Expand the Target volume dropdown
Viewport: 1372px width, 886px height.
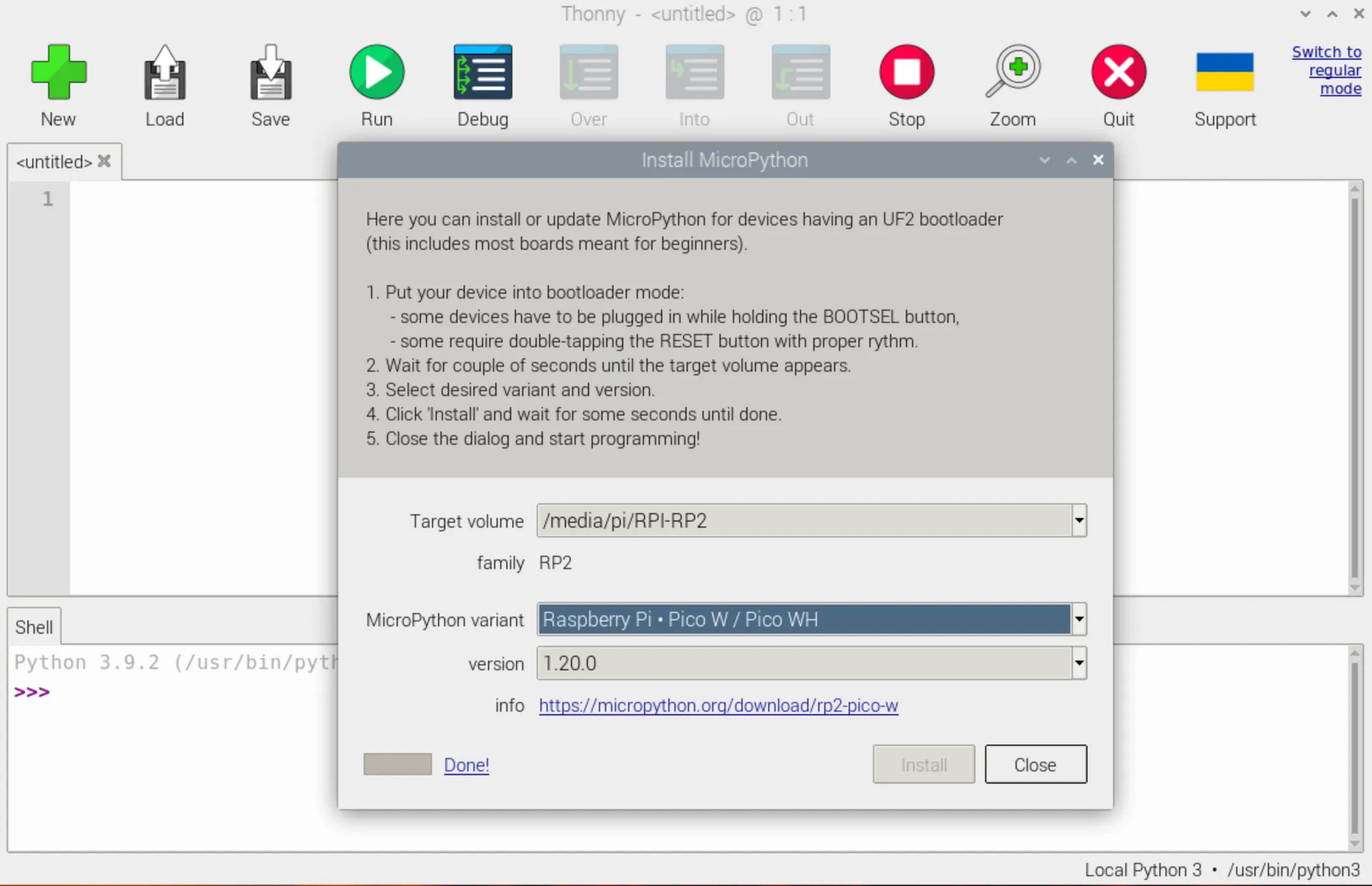(1079, 520)
